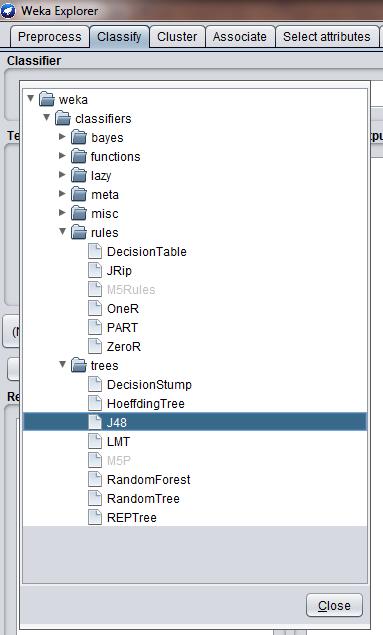The height and width of the screenshot is (635, 383).
Task: Click the classifiers folder icon
Action: (63, 118)
